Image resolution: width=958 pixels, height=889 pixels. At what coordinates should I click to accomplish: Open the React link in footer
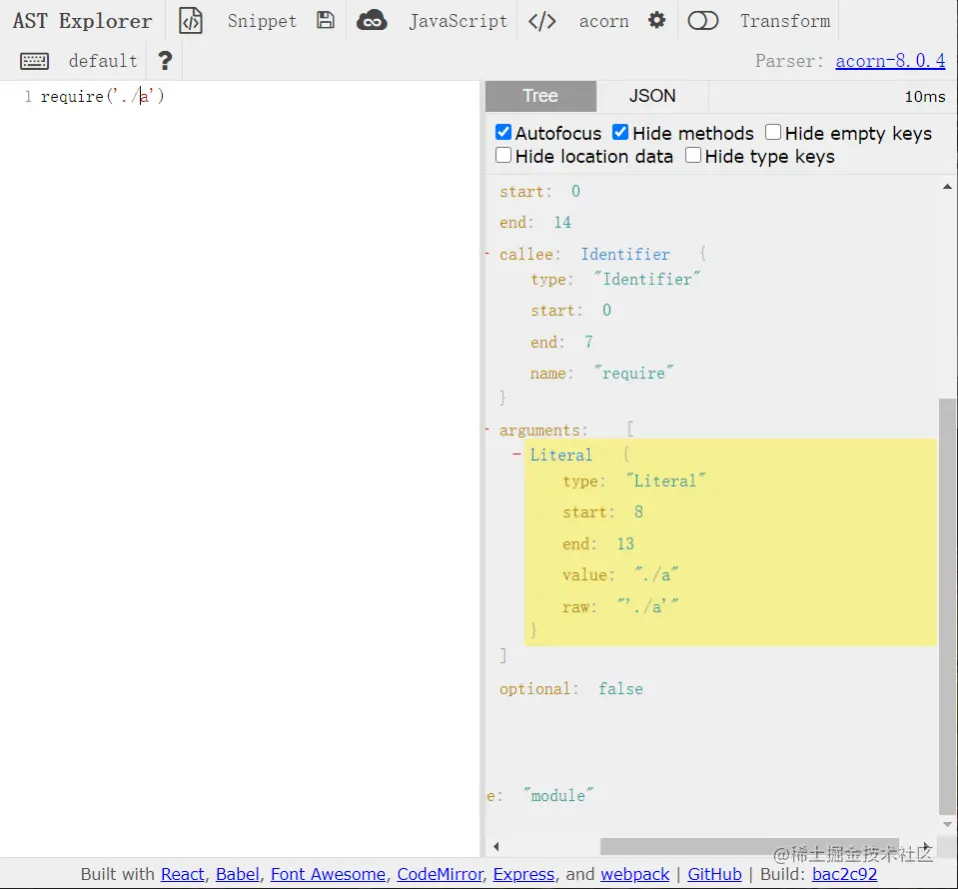coord(182,874)
